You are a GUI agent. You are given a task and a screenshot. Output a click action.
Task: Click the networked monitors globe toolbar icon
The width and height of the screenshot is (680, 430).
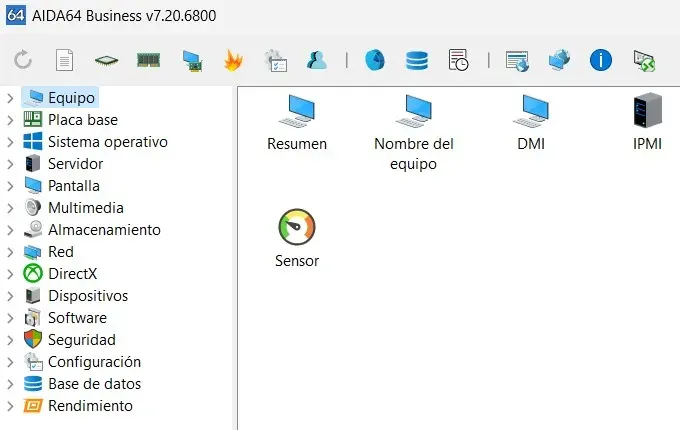(x=559, y=60)
